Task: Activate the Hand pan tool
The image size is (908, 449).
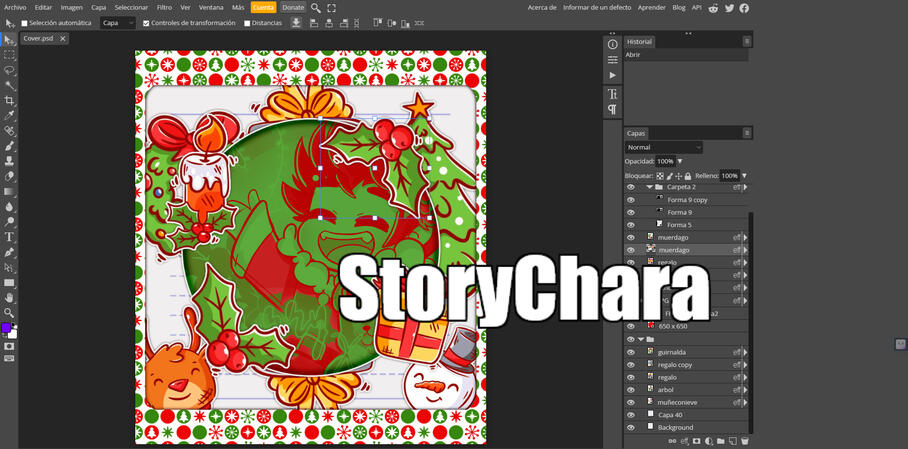Action: click(9, 297)
